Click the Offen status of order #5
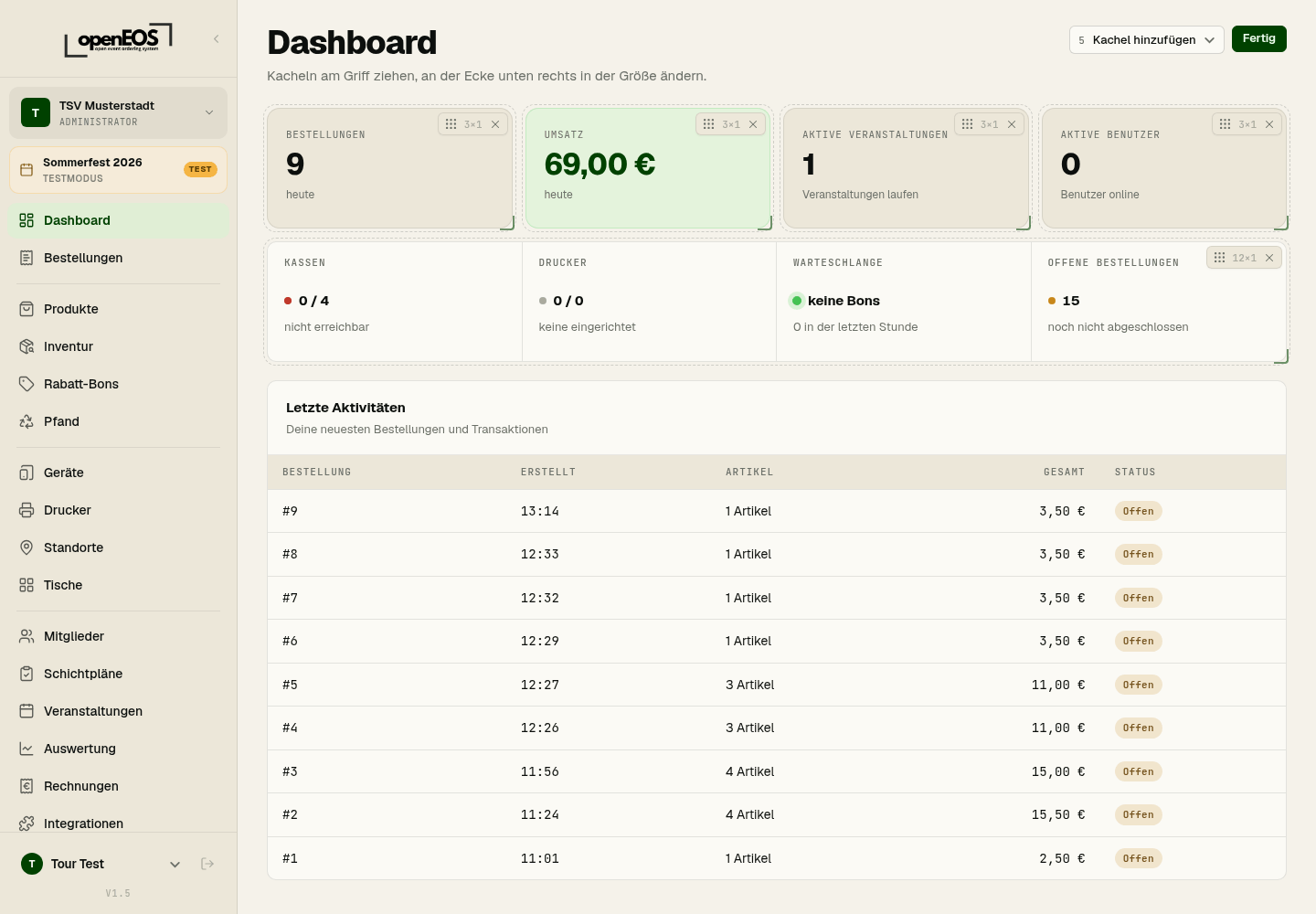 tap(1138, 685)
